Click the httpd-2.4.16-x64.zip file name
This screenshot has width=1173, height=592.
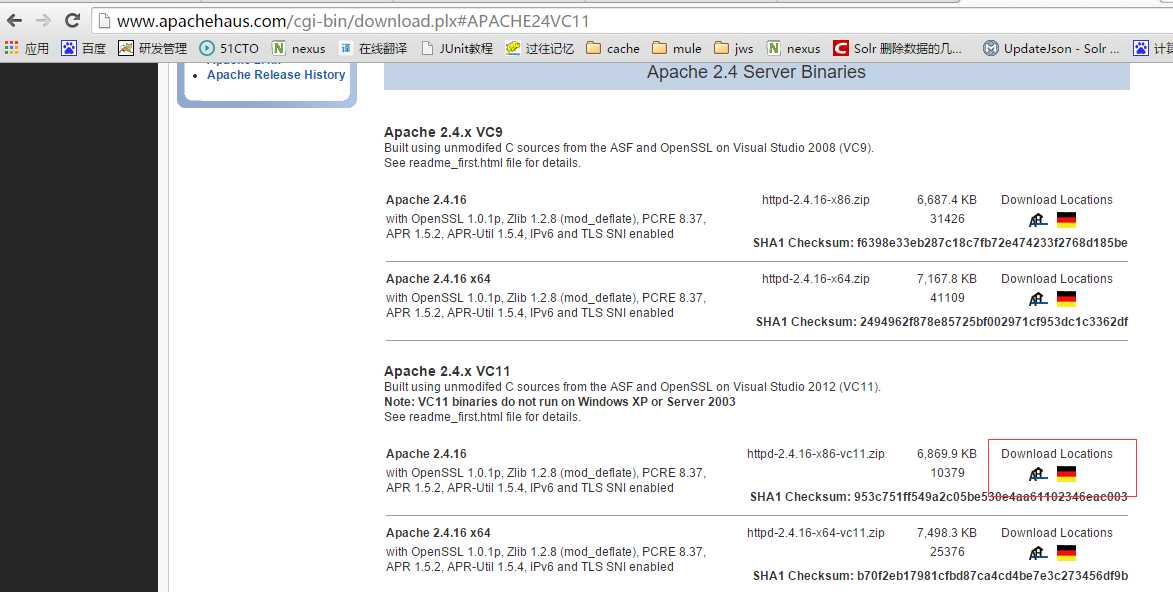coord(815,278)
